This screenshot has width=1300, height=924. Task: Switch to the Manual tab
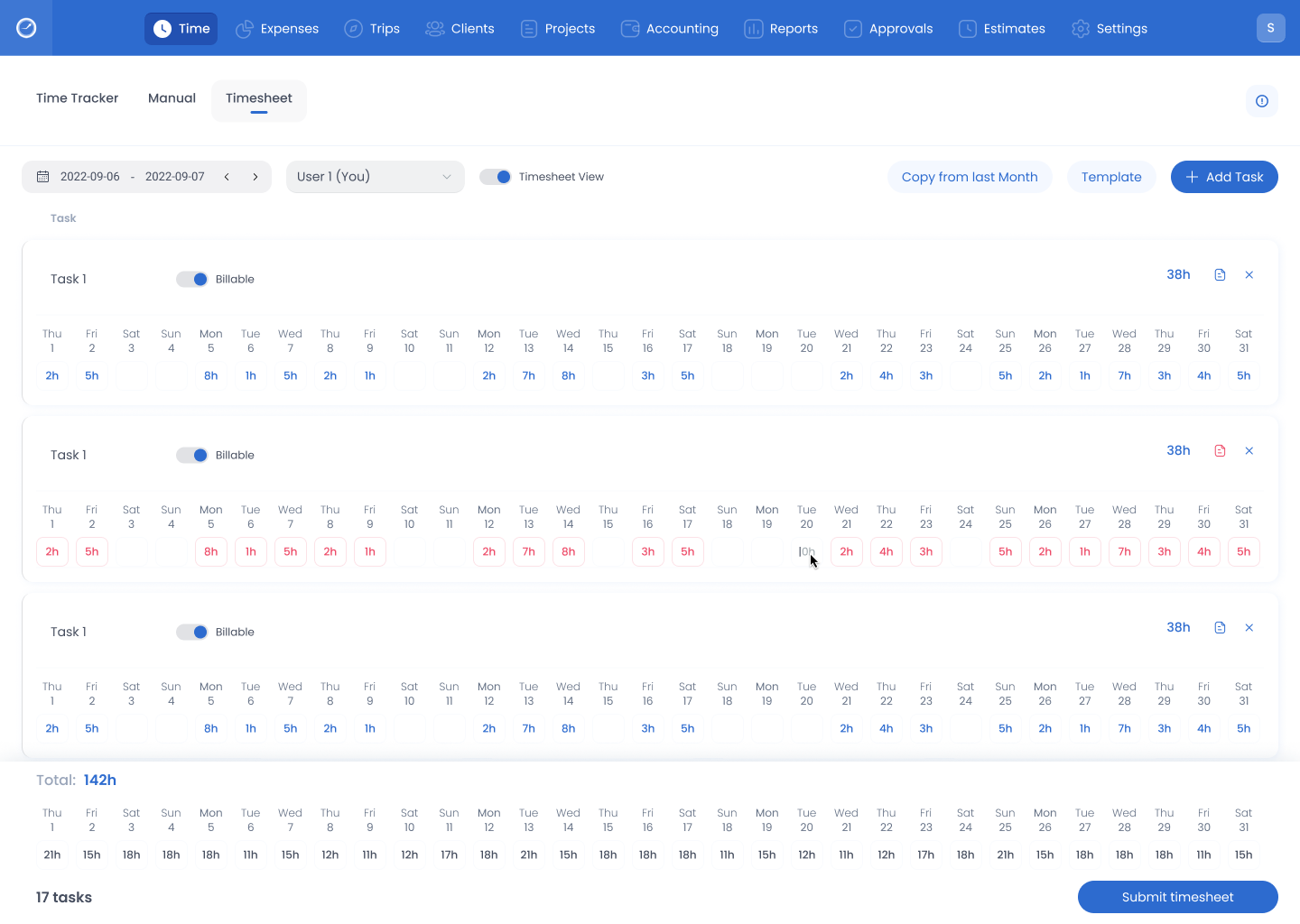pyautogui.click(x=172, y=98)
